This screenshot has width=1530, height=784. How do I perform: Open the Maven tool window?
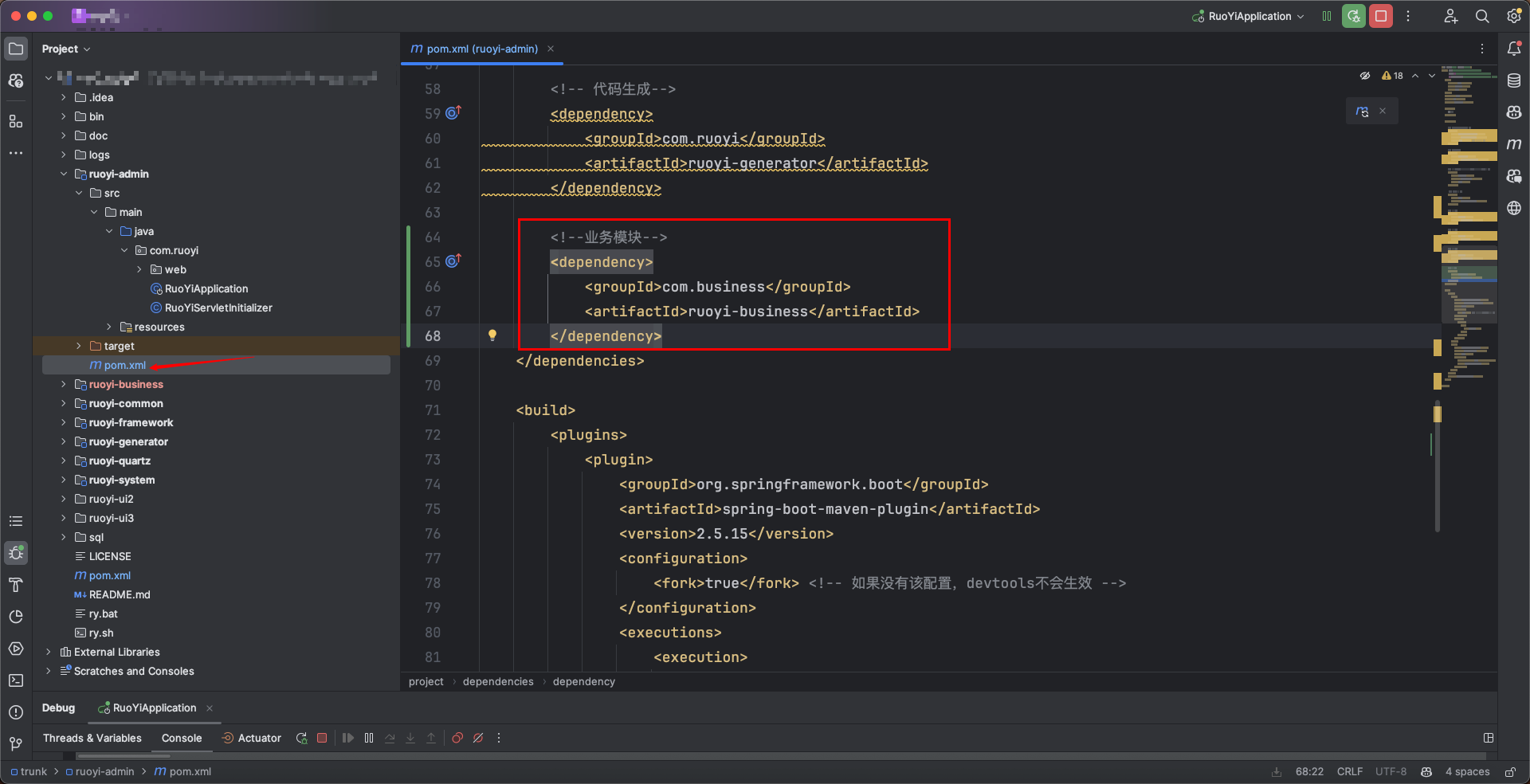[x=1514, y=144]
